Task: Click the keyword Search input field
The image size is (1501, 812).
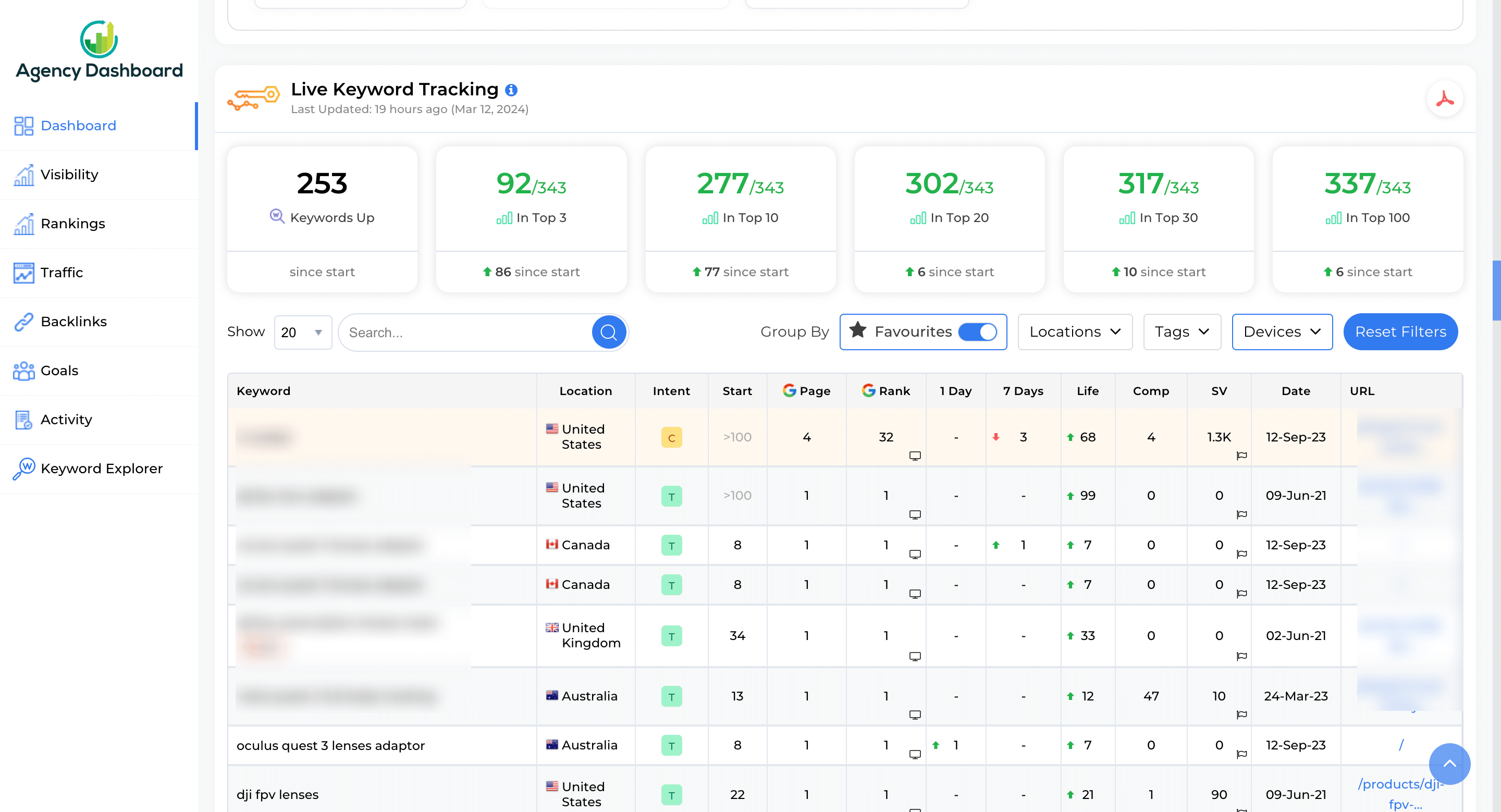Action: (466, 332)
